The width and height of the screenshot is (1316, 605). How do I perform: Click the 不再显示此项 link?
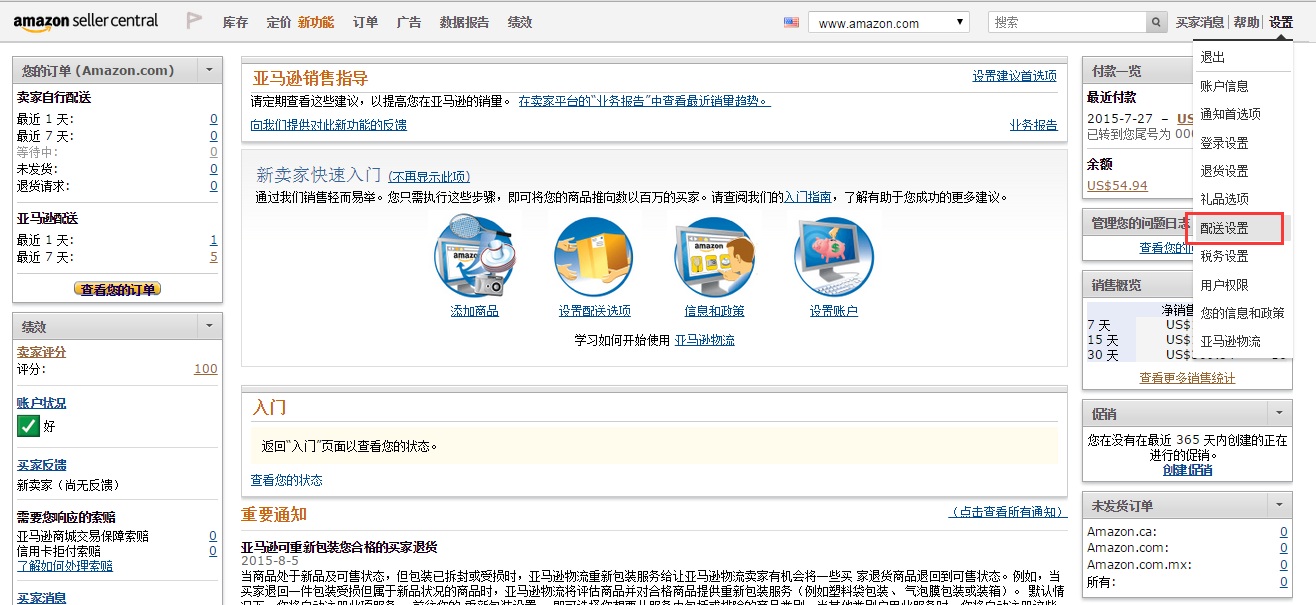(428, 177)
